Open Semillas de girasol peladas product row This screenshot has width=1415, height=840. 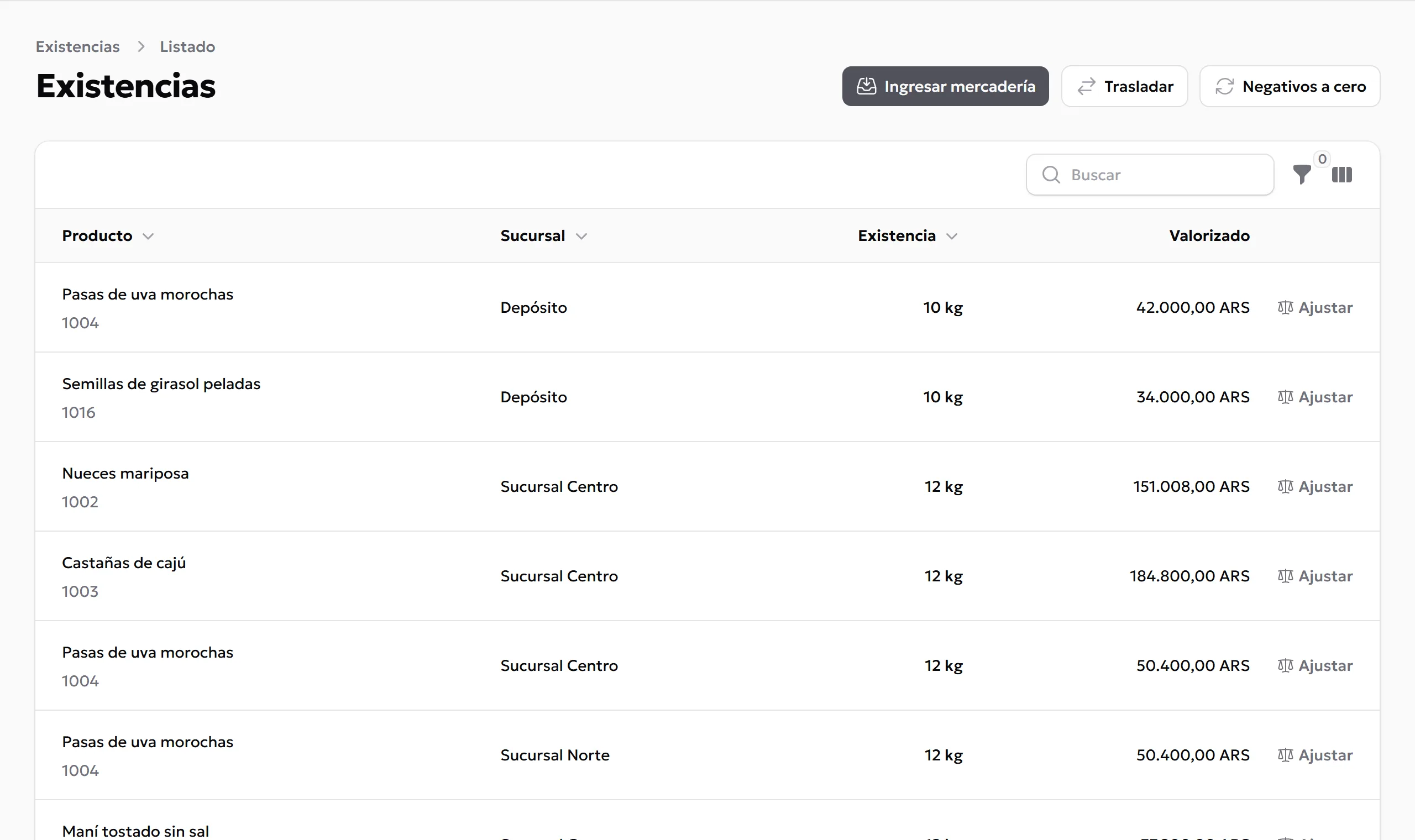[x=707, y=397]
